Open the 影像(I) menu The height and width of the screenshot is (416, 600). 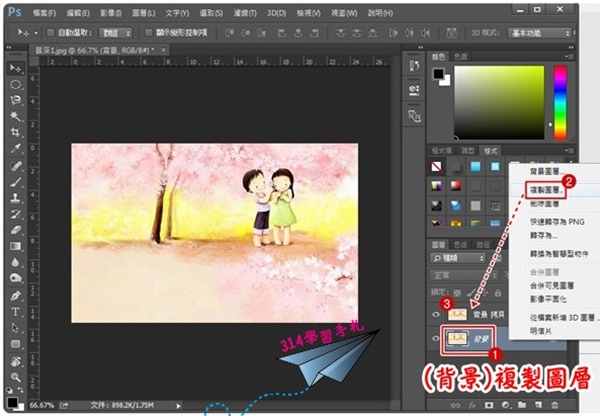tap(111, 13)
